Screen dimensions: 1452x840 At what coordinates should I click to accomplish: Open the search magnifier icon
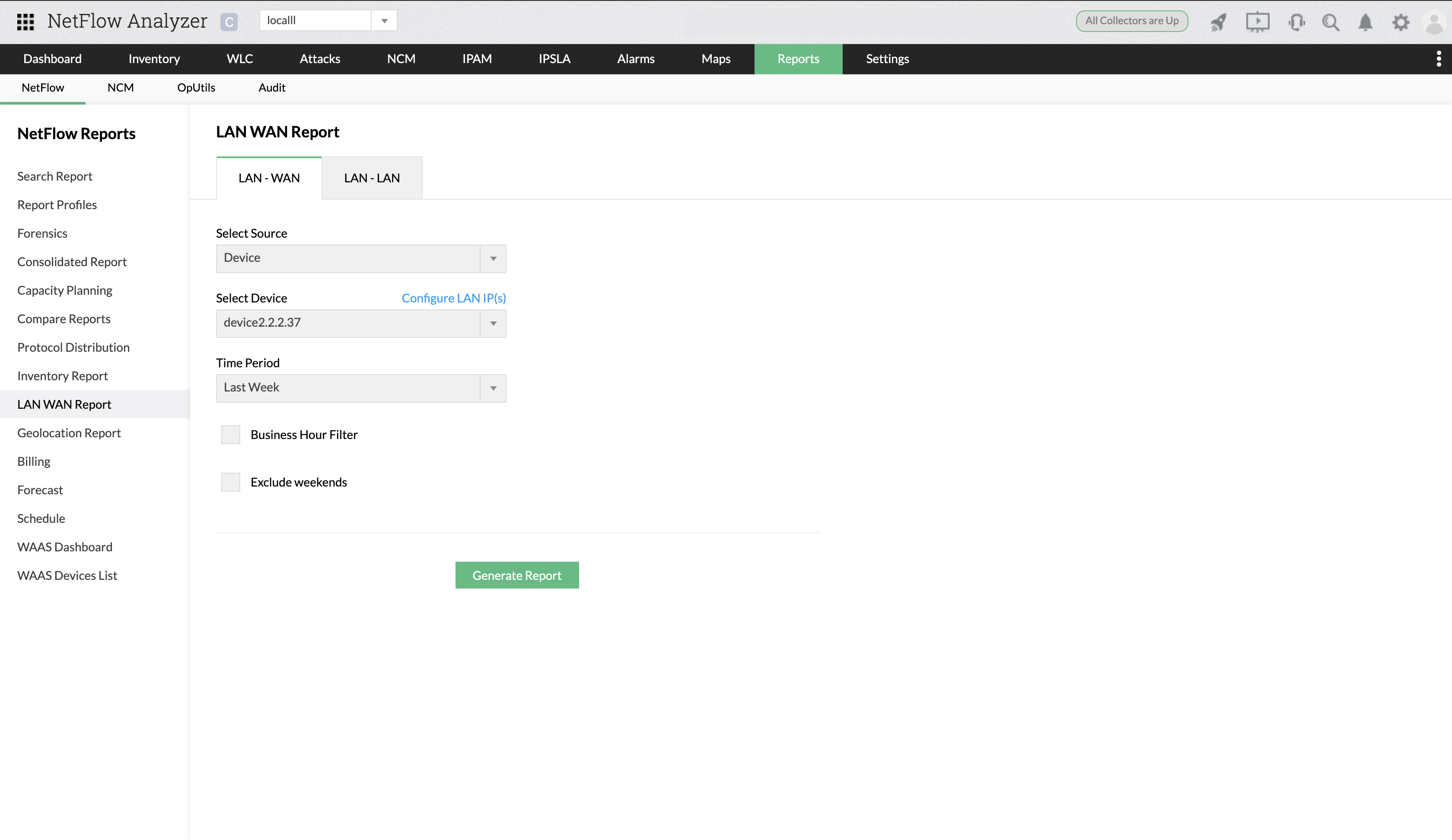(x=1331, y=22)
